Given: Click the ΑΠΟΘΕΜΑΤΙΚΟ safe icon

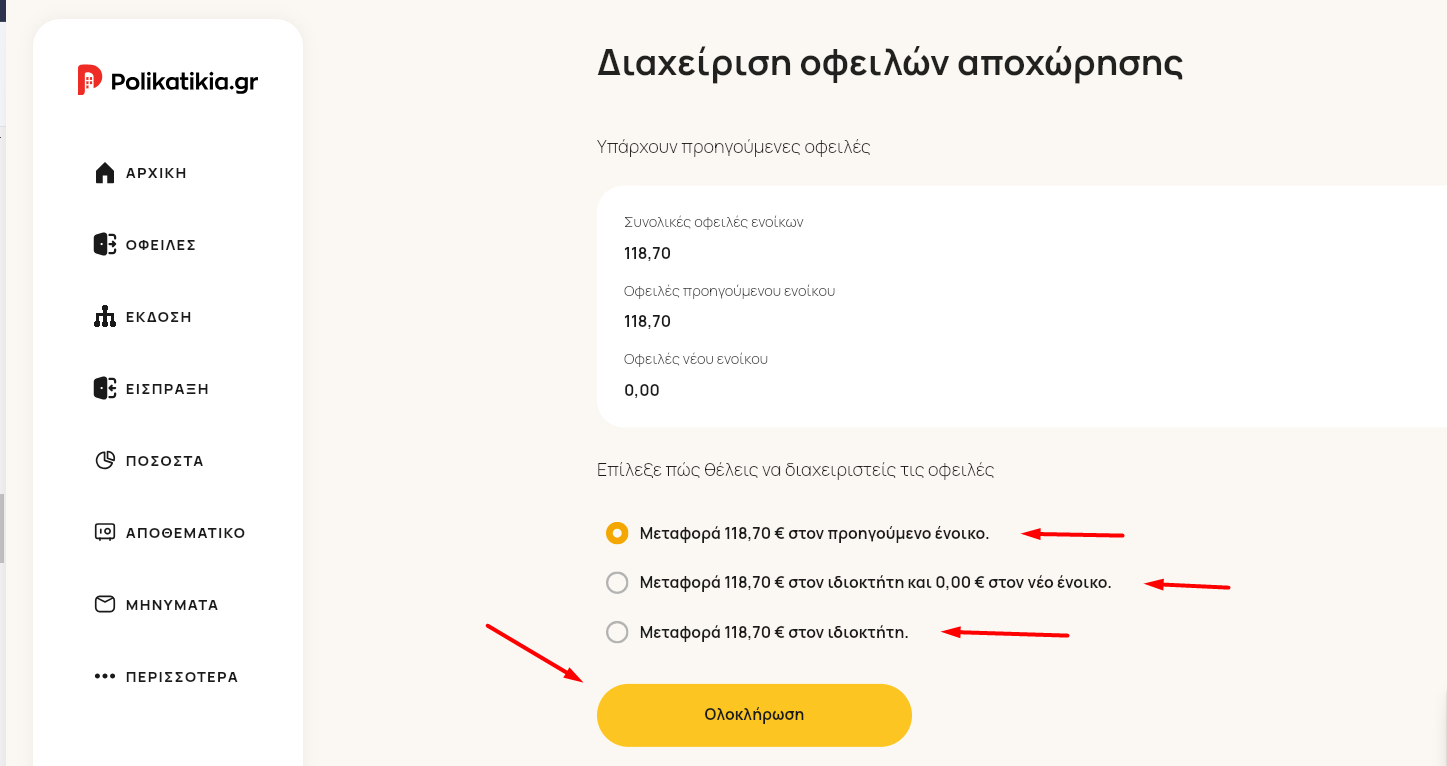Looking at the screenshot, I should (x=105, y=532).
